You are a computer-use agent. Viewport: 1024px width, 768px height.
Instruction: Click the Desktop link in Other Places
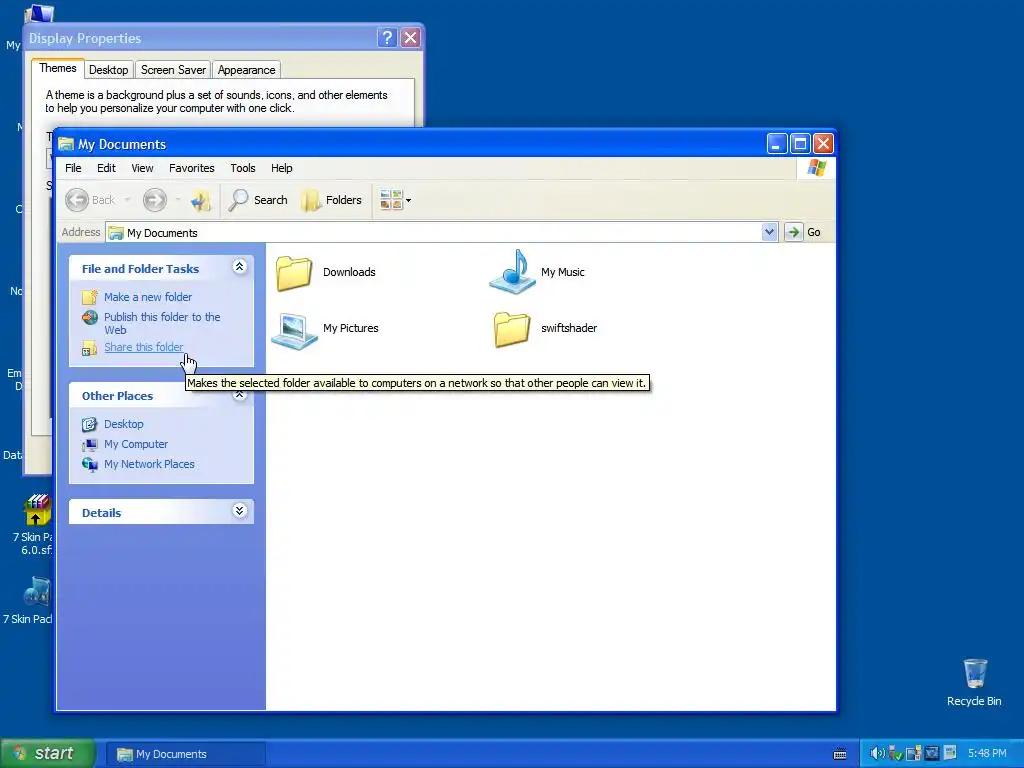pyautogui.click(x=123, y=424)
